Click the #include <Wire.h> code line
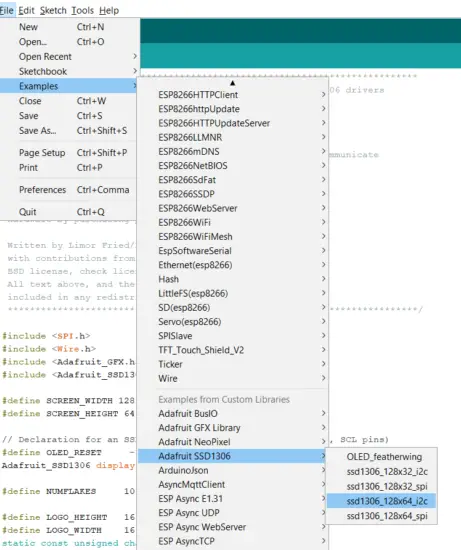This screenshot has height=550, width=461. tap(49, 349)
